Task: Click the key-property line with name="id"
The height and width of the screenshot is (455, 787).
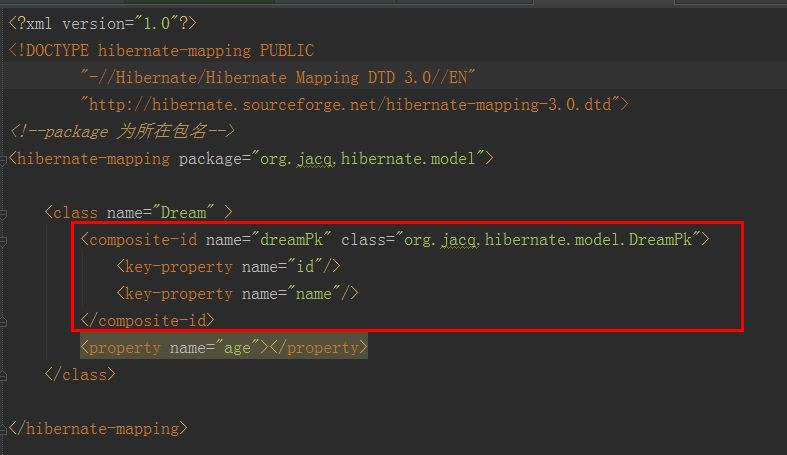Action: pos(228,266)
